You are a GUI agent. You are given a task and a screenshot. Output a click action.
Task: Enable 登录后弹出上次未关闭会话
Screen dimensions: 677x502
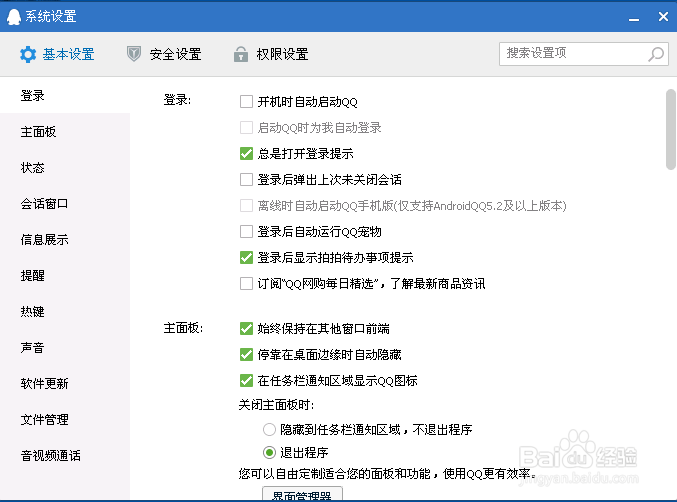coord(246,180)
